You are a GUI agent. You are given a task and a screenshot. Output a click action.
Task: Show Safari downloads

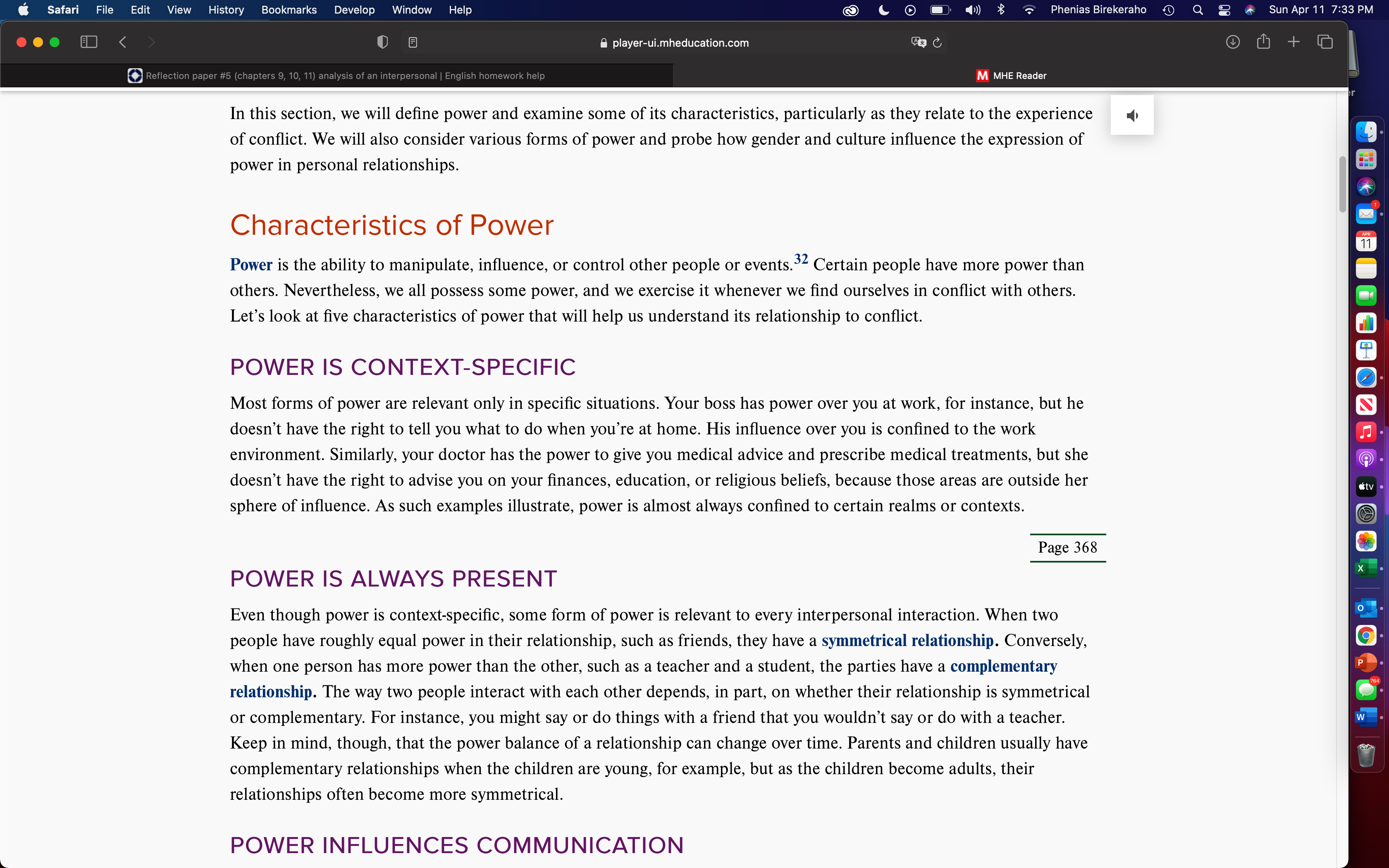(1232, 42)
